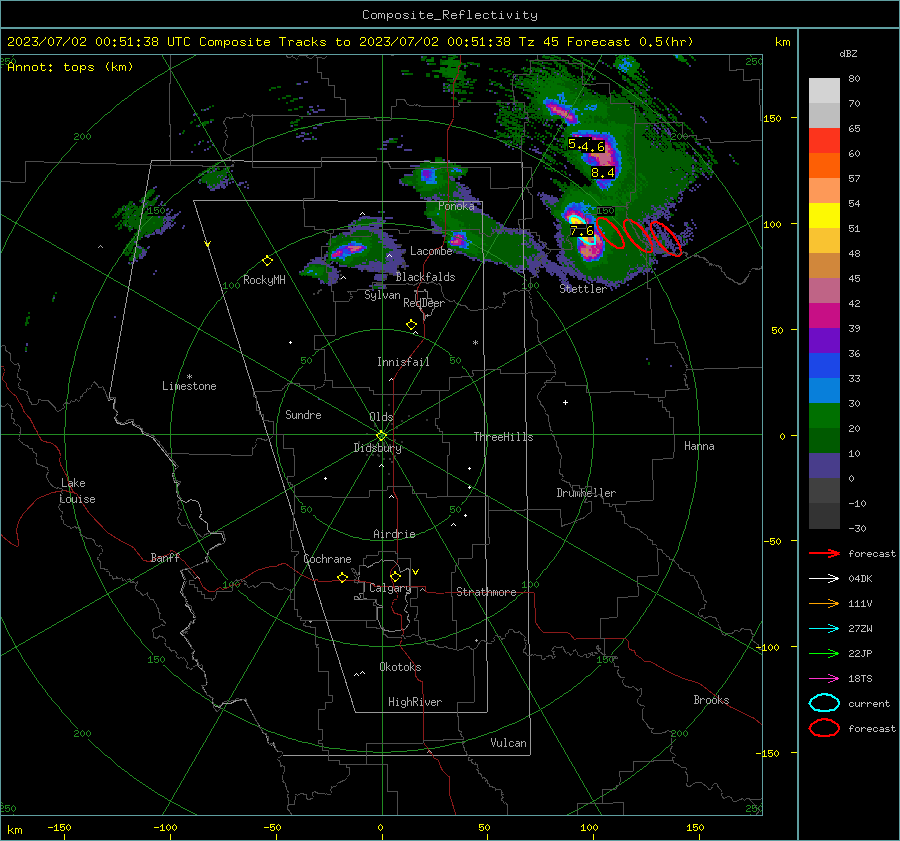Pick the bright yellow swatch above 51 dBZ
This screenshot has width=900, height=841.
coord(824,215)
